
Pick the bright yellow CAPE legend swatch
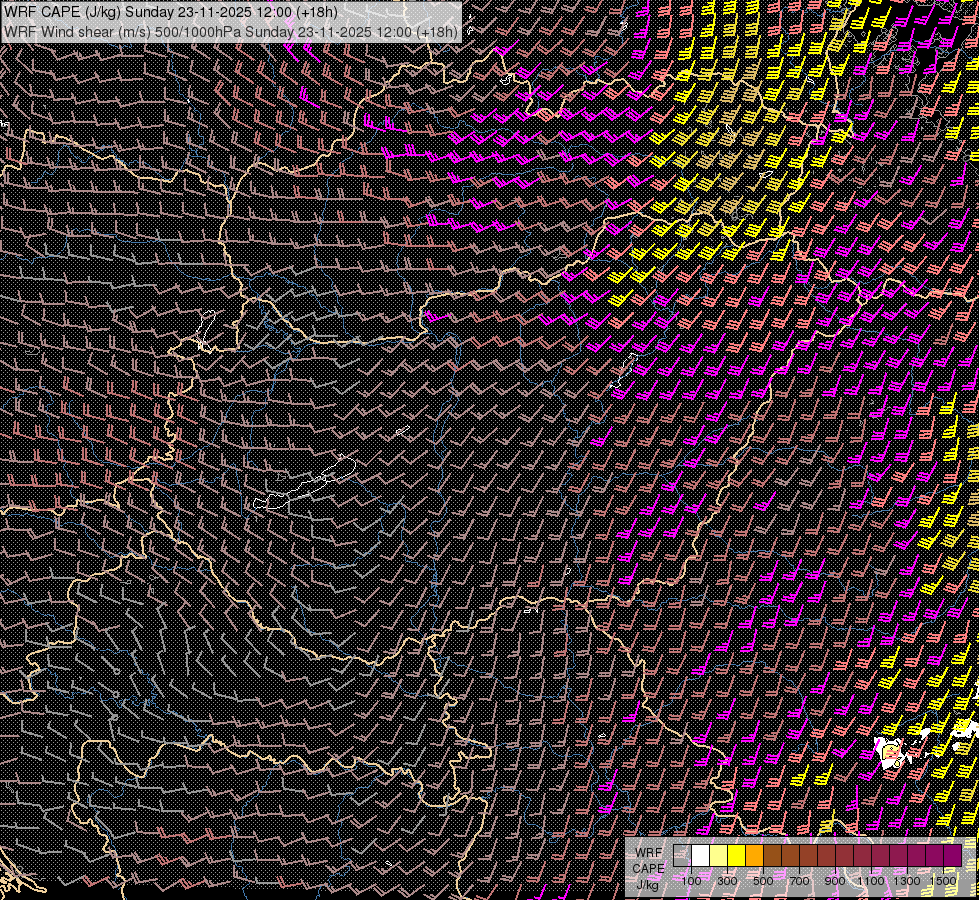(737, 856)
